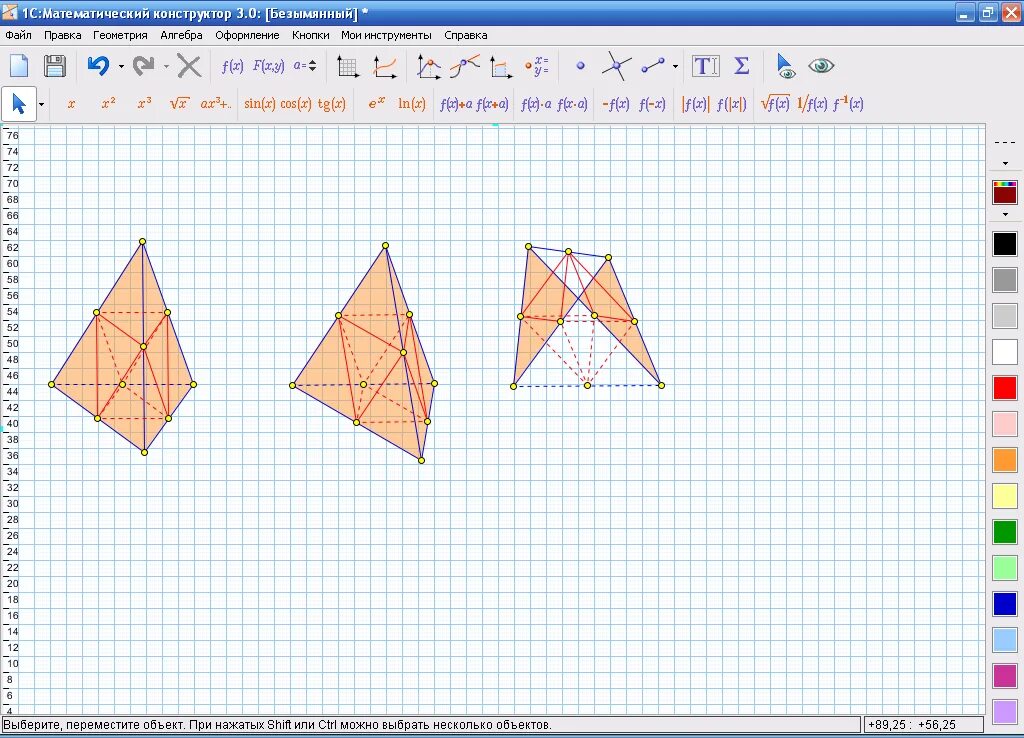Insert the x² function template
The height and width of the screenshot is (738, 1024).
pos(108,103)
